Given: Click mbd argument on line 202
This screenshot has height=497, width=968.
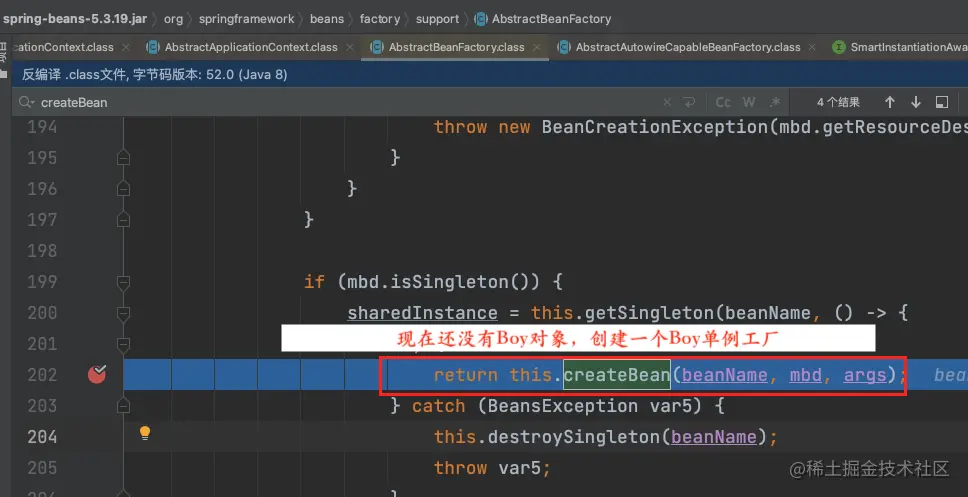Looking at the screenshot, I should 806,375.
